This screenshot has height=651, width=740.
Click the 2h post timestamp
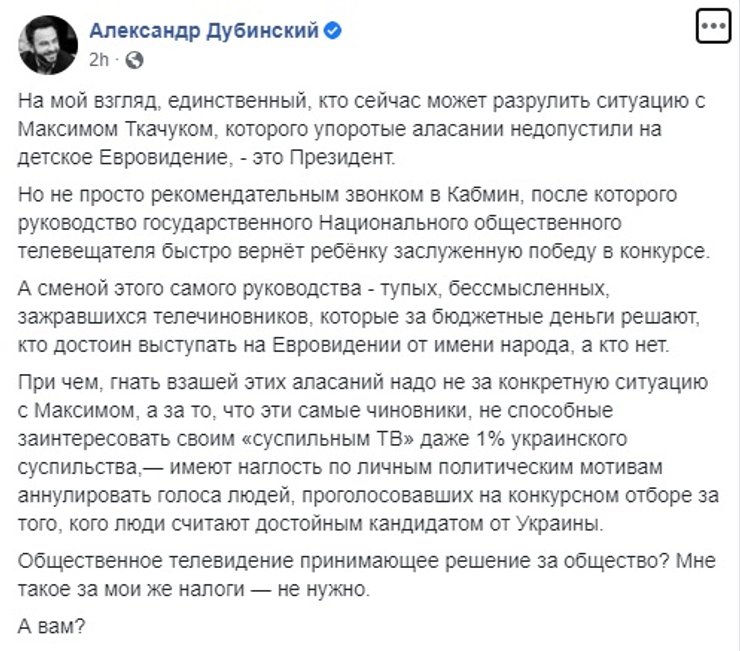pos(98,60)
